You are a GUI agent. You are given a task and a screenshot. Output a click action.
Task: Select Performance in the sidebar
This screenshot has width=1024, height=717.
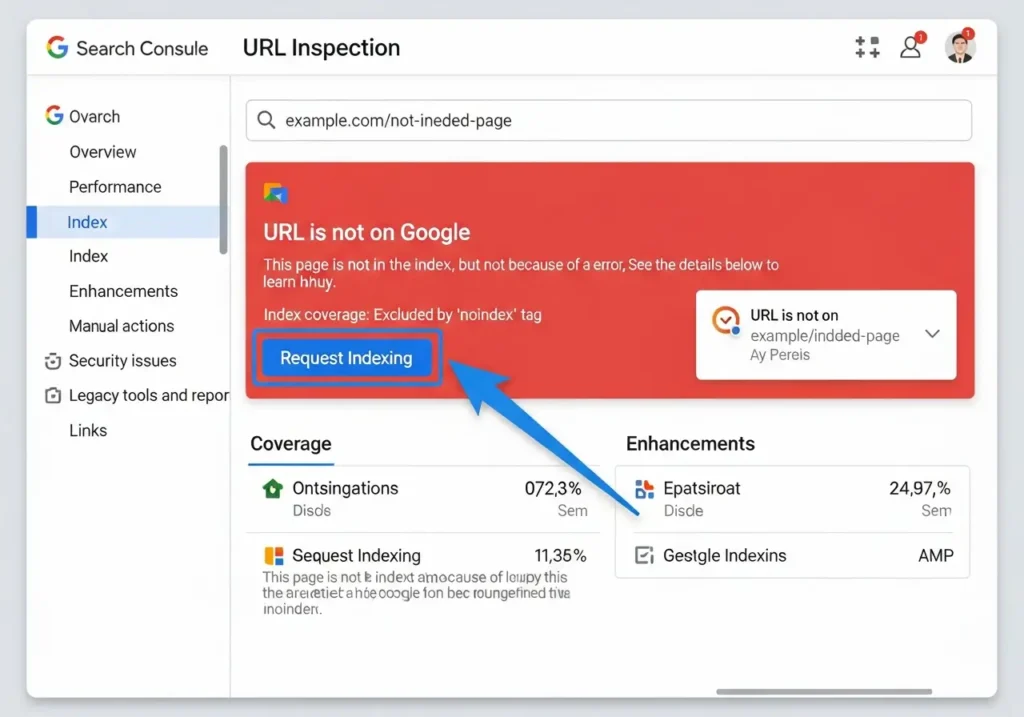[114, 187]
